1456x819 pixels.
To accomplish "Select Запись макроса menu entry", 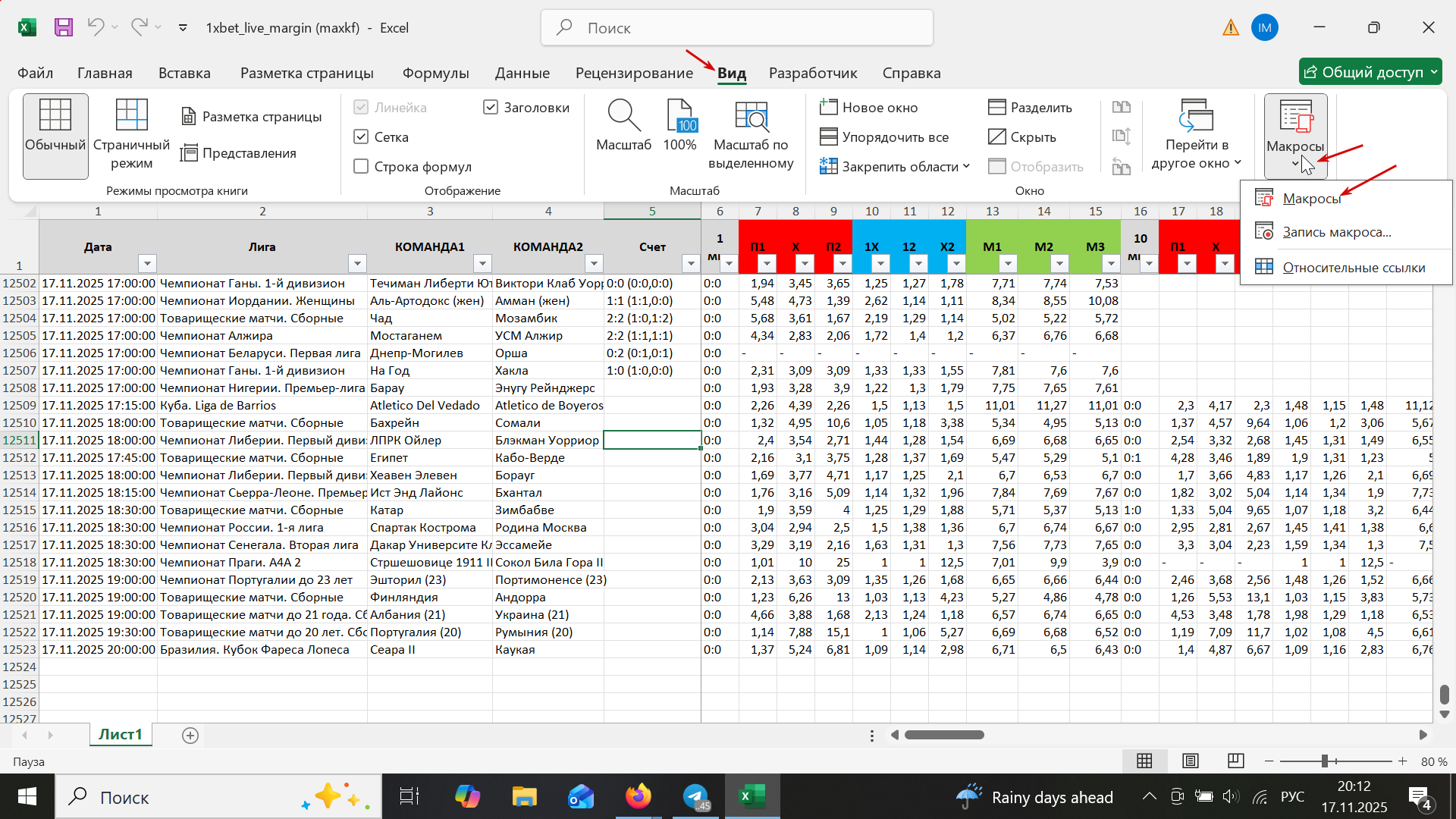I will pyautogui.click(x=1336, y=232).
